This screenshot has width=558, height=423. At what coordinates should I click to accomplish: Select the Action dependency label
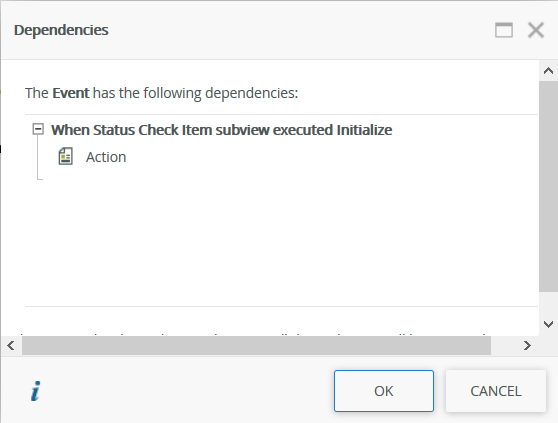pyautogui.click(x=106, y=157)
